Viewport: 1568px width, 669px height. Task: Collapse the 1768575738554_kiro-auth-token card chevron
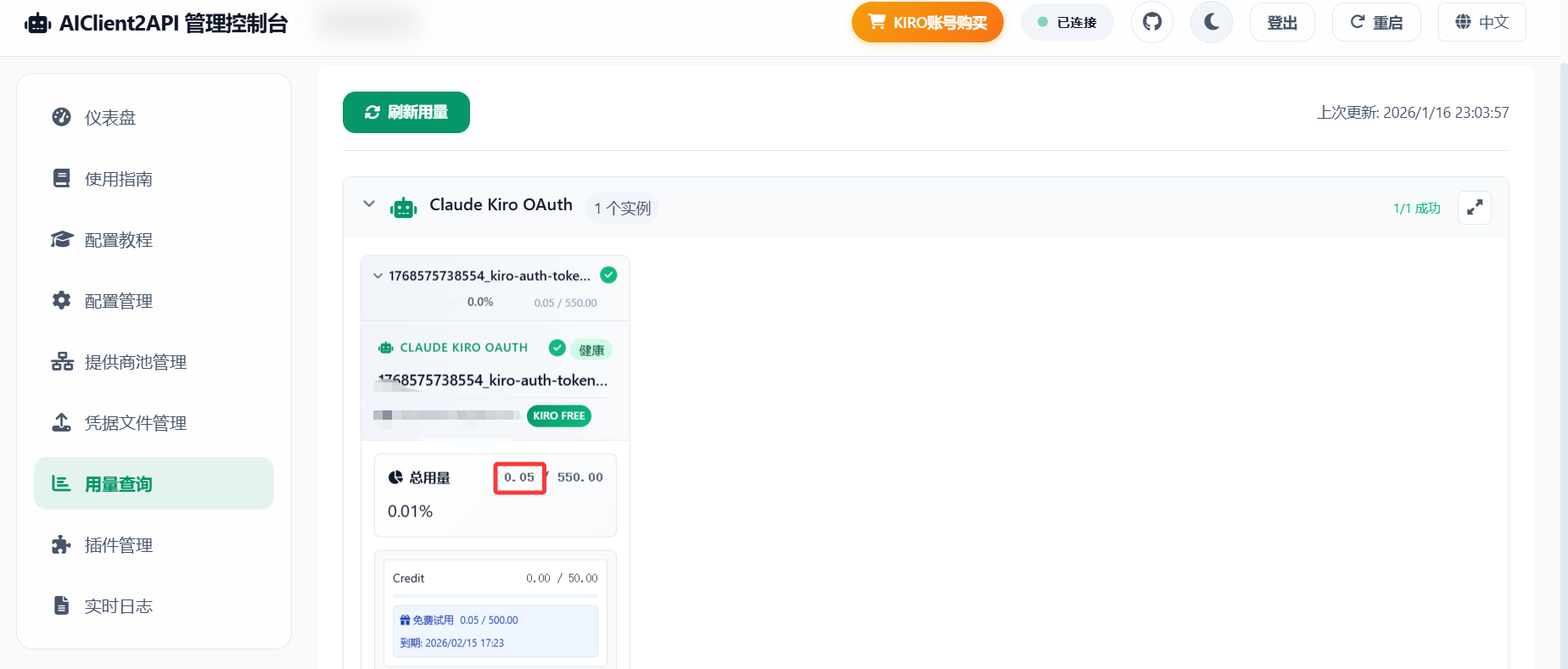[378, 276]
